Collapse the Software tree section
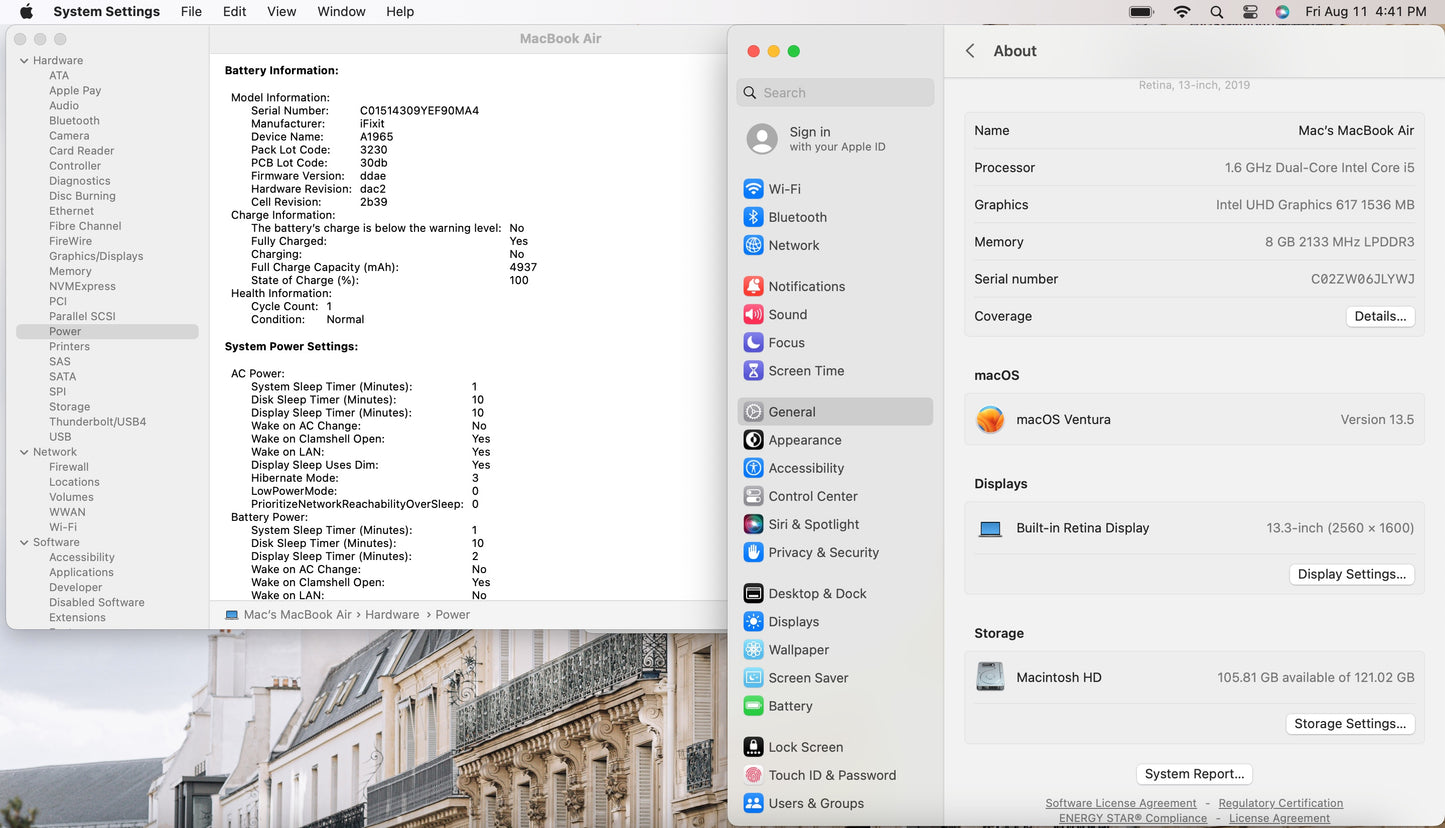Screen dimensions: 1445x828 tap(24, 542)
